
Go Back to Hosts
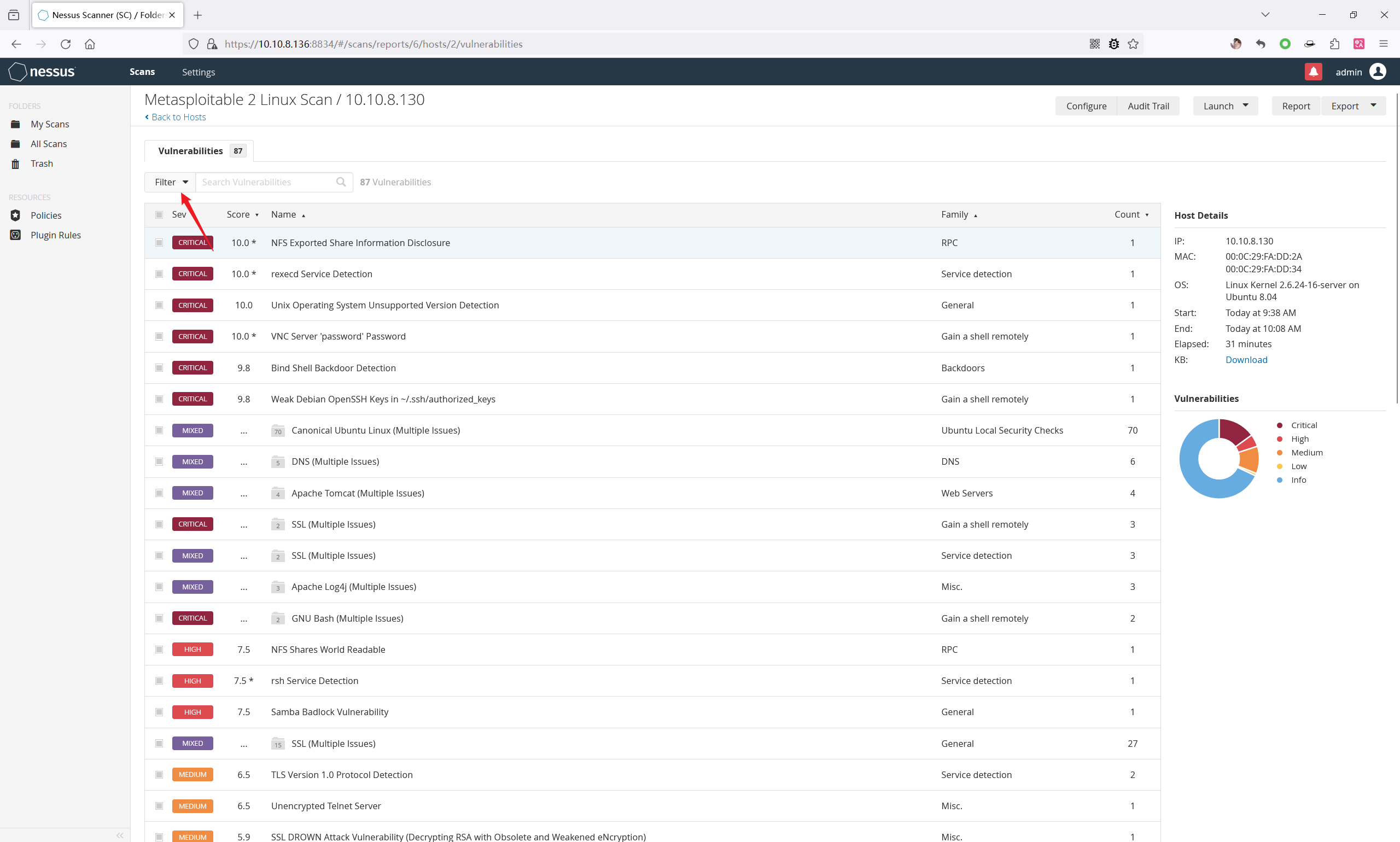click(176, 117)
